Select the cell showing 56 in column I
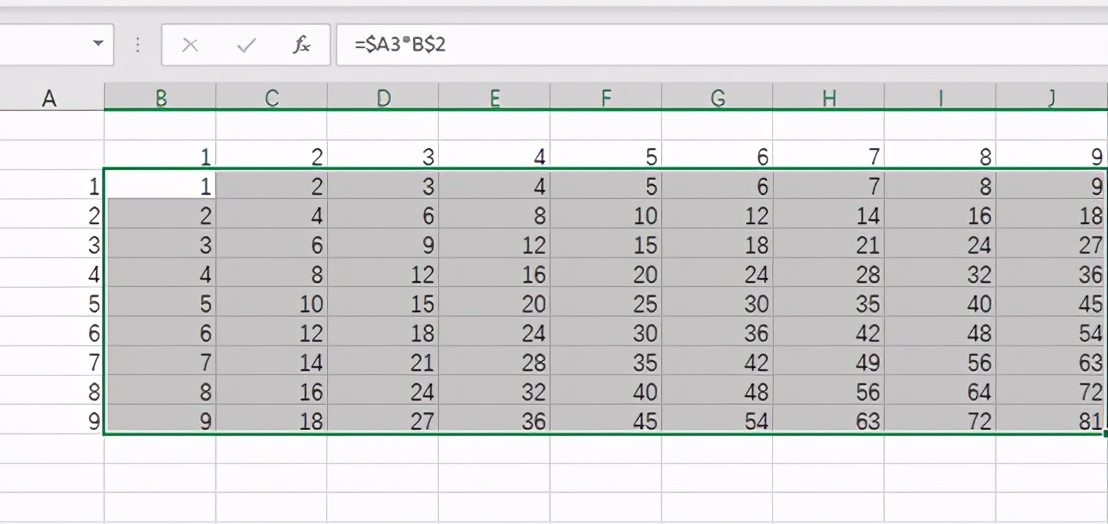This screenshot has width=1108, height=524. (x=939, y=361)
